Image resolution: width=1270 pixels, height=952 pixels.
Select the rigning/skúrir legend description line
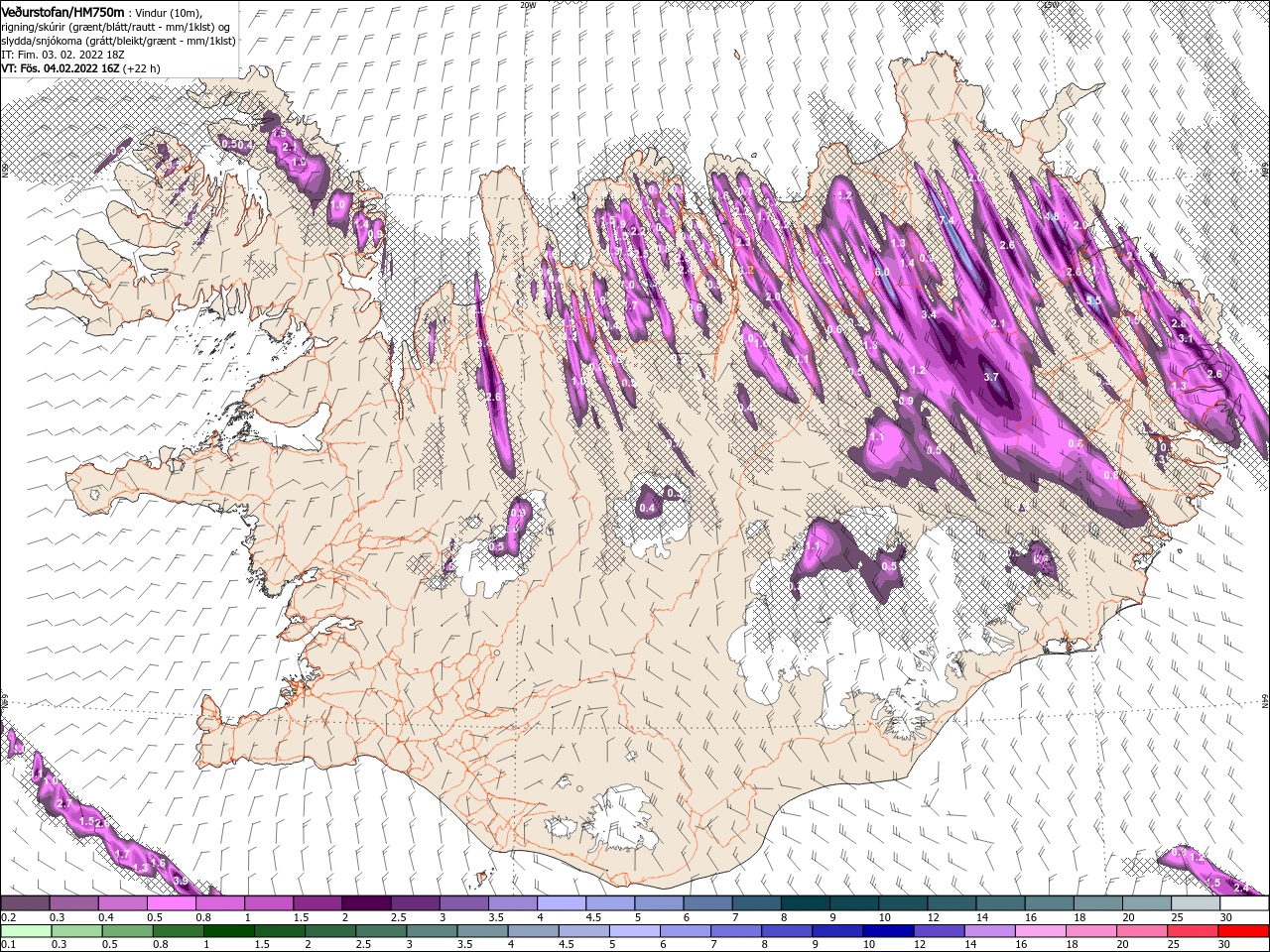click(116, 26)
